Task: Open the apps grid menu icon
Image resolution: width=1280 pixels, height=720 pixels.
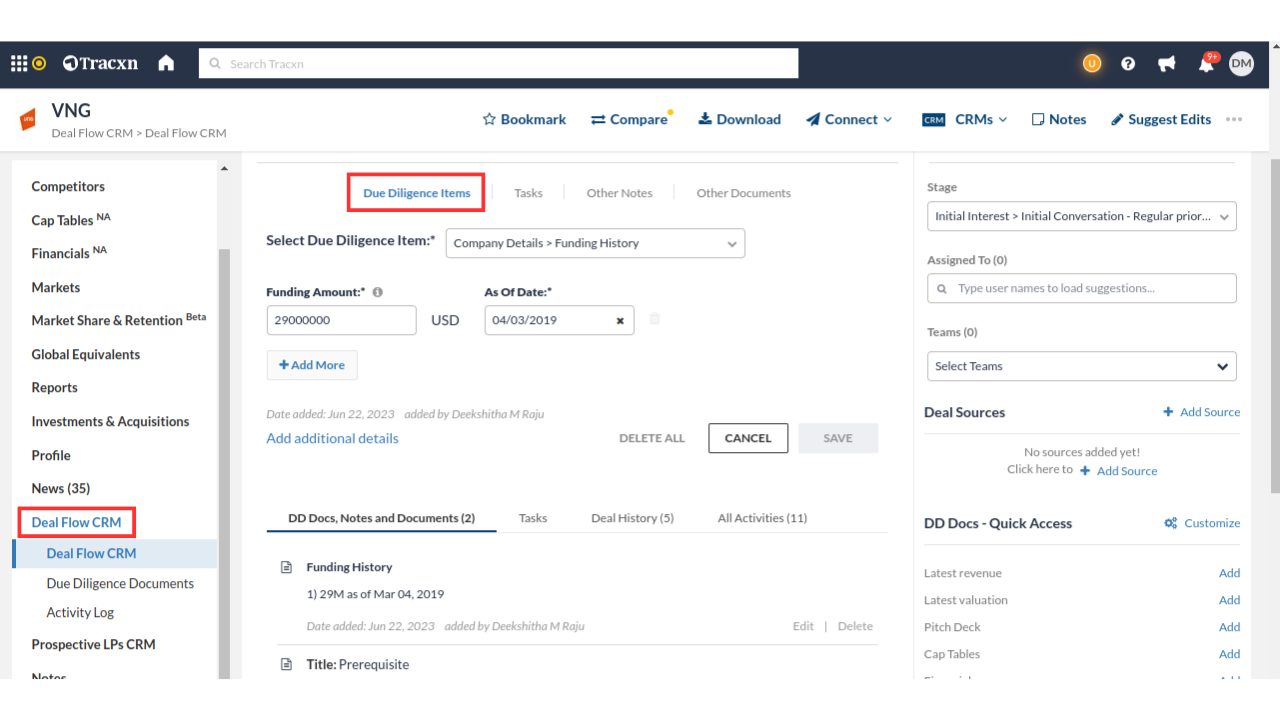Action: (x=19, y=63)
